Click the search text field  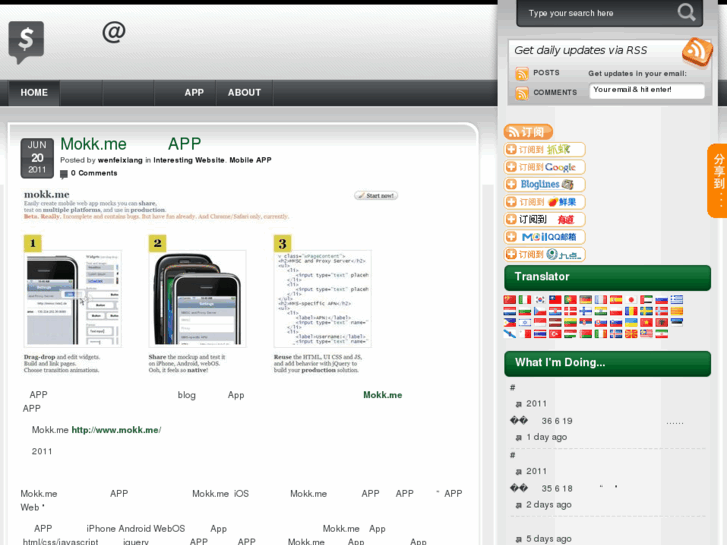pyautogui.click(x=600, y=13)
